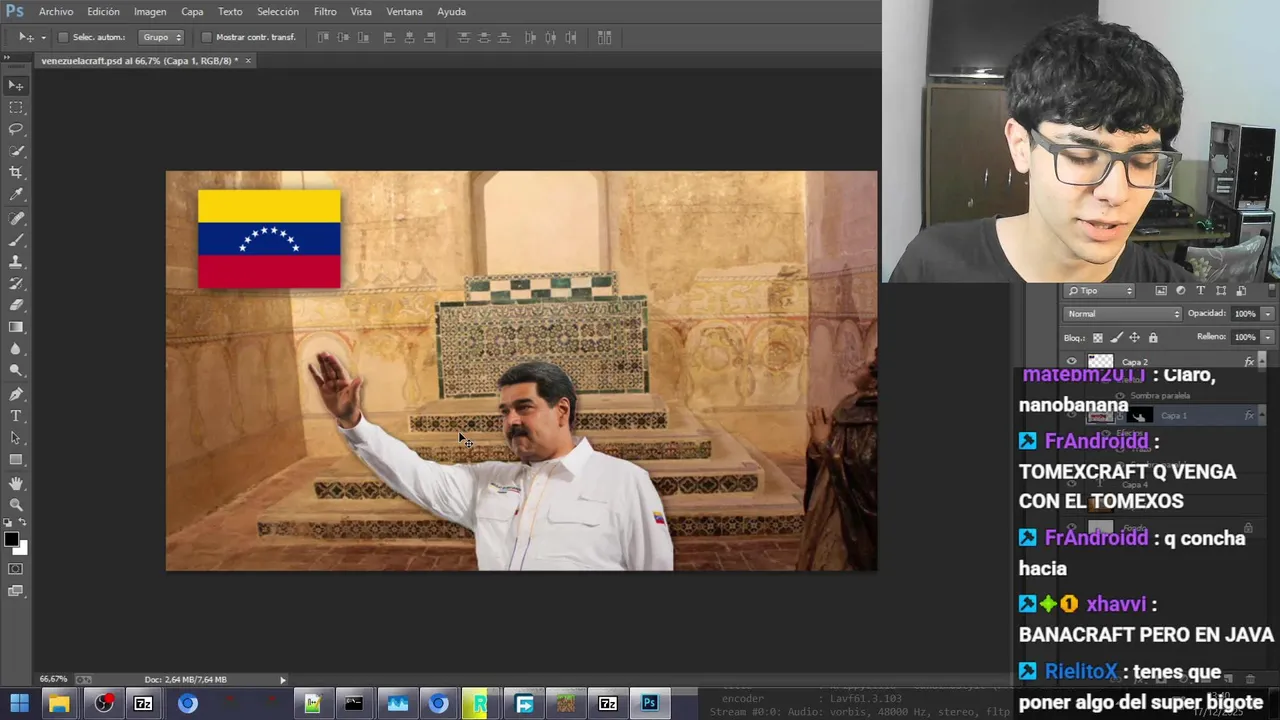Select the Crop tool
This screenshot has height=720, width=1280.
coord(16,173)
